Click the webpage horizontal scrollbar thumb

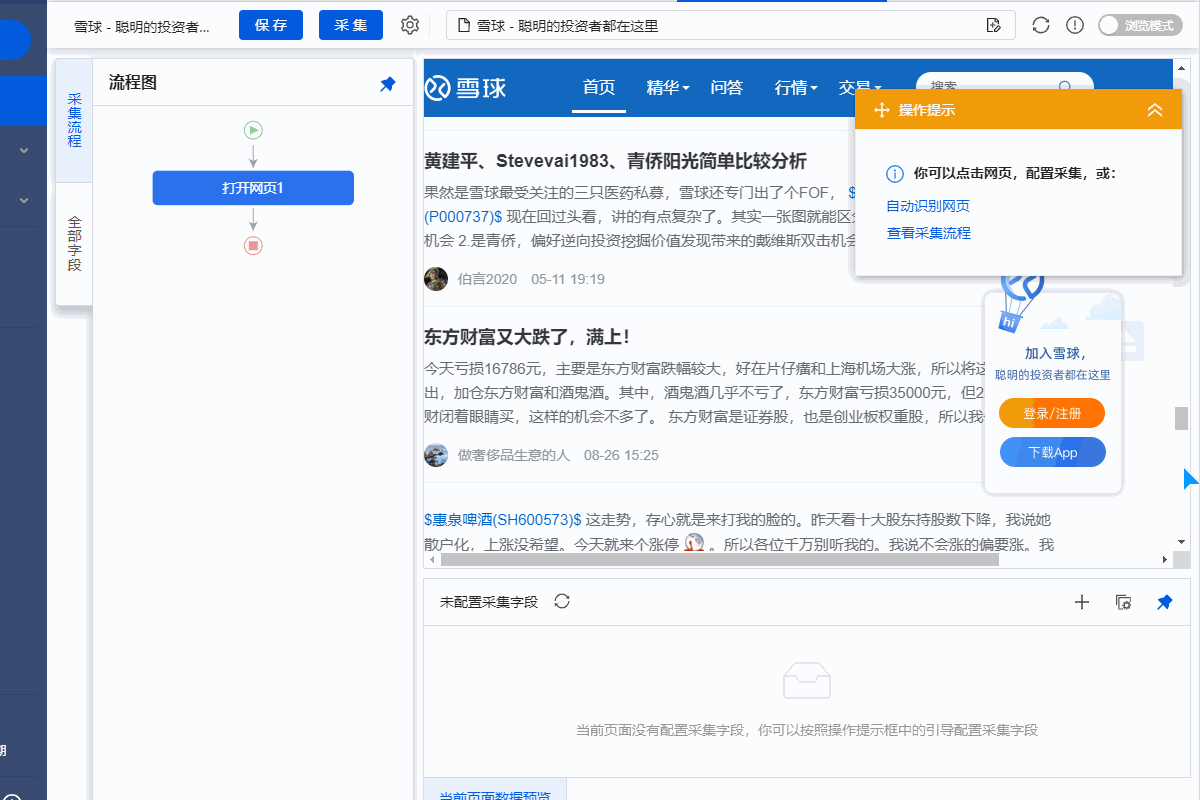(x=720, y=560)
